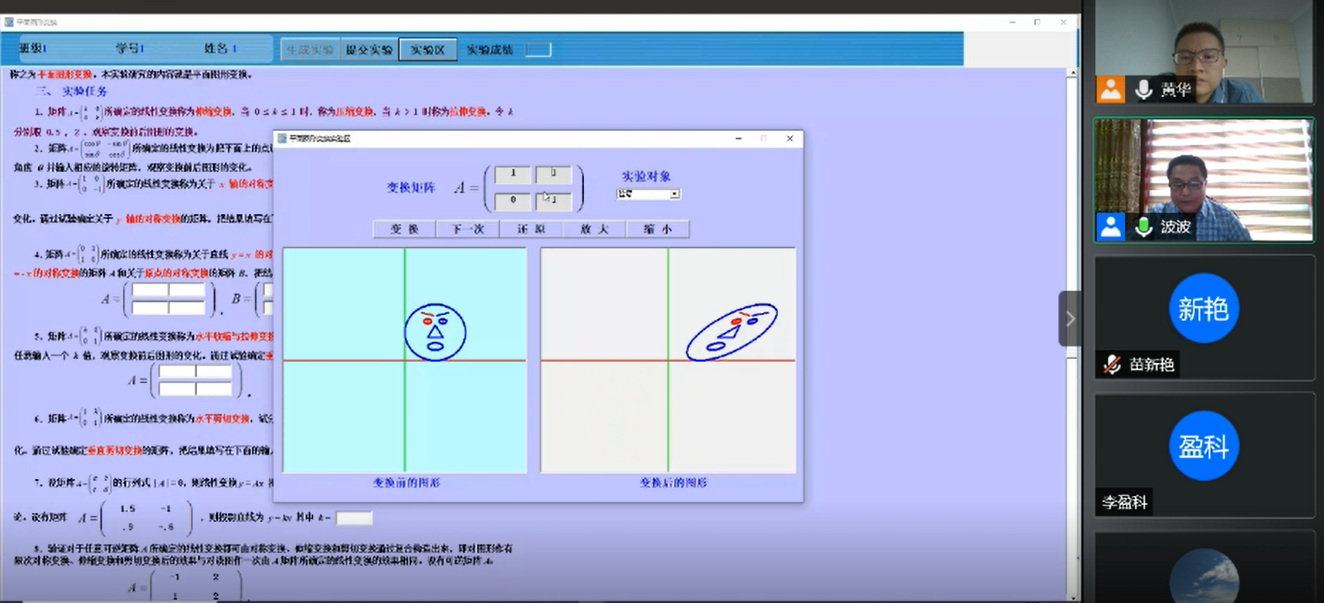Click the 新艳 round avatar
This screenshot has height=603, width=1324.
pyautogui.click(x=1203, y=308)
